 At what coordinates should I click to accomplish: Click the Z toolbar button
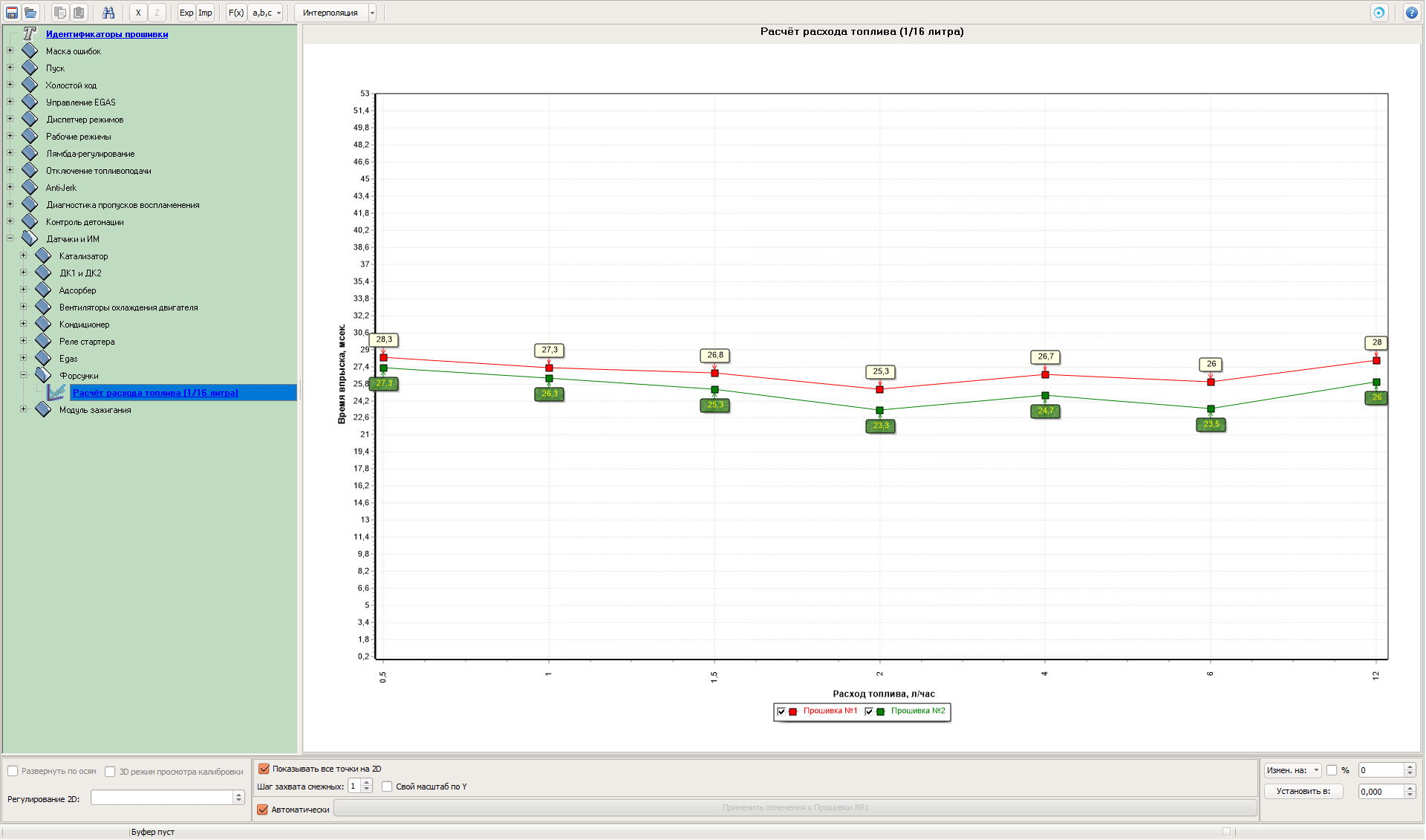(157, 13)
